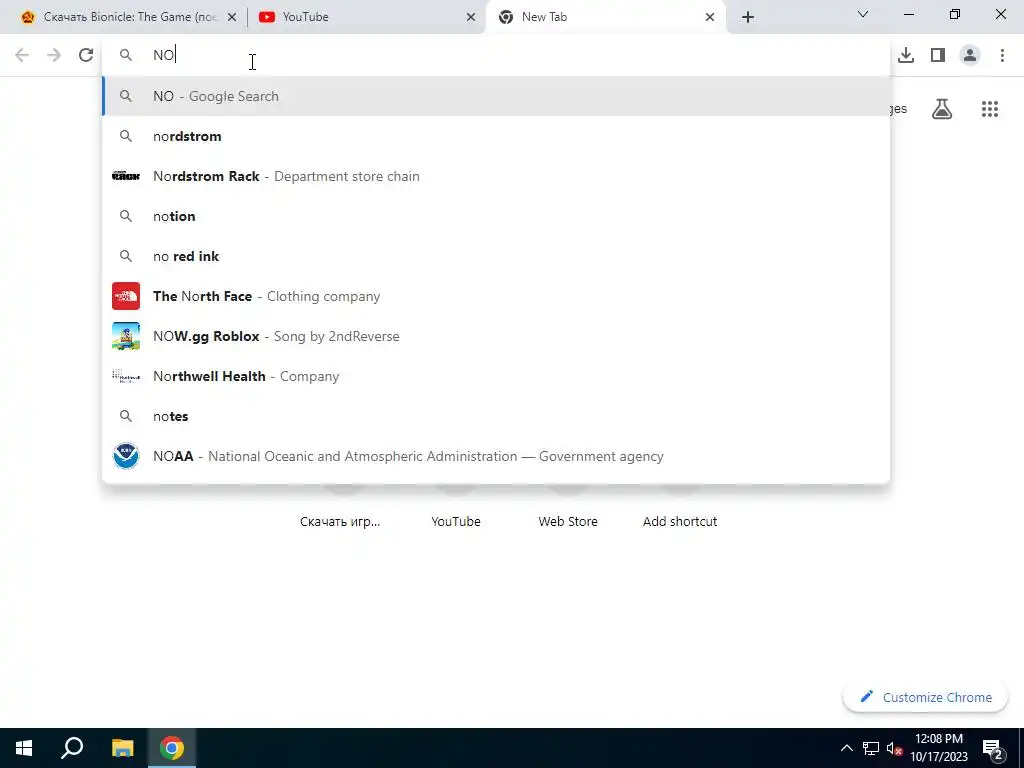This screenshot has height=768, width=1024.
Task: Click the NOW.gg Roblox thumbnail
Action: coord(125,336)
